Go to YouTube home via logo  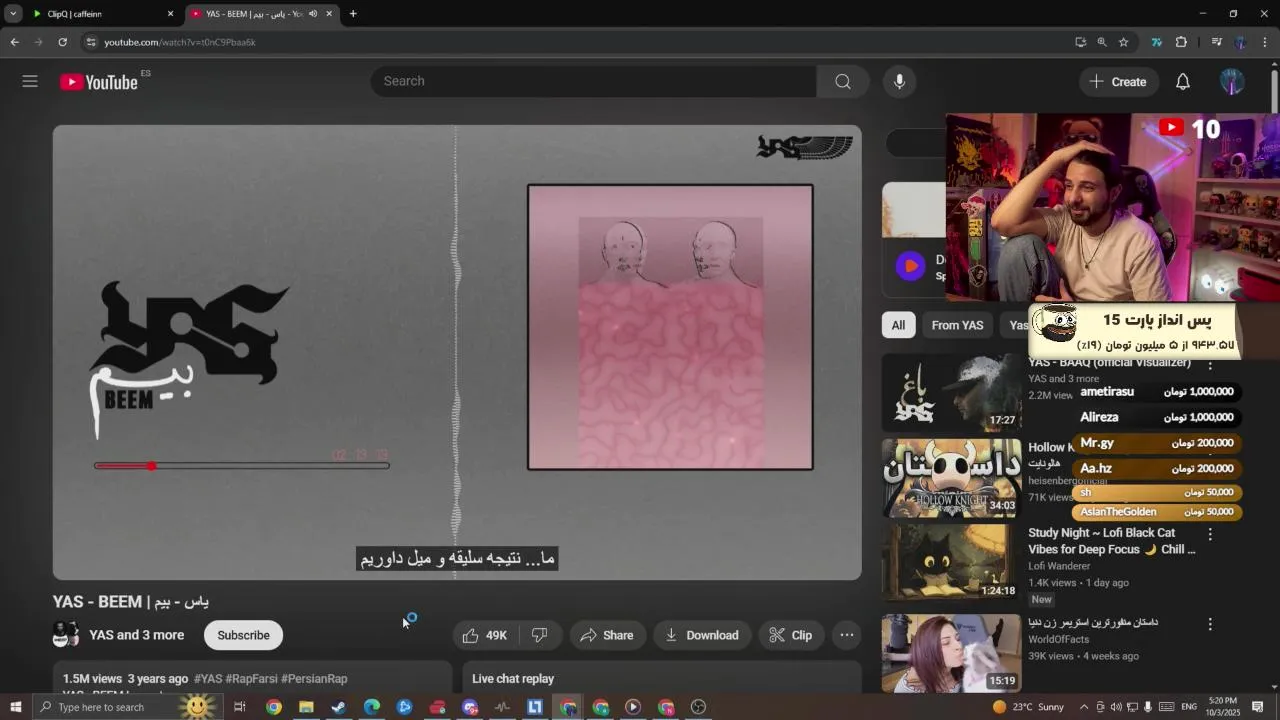click(x=98, y=82)
